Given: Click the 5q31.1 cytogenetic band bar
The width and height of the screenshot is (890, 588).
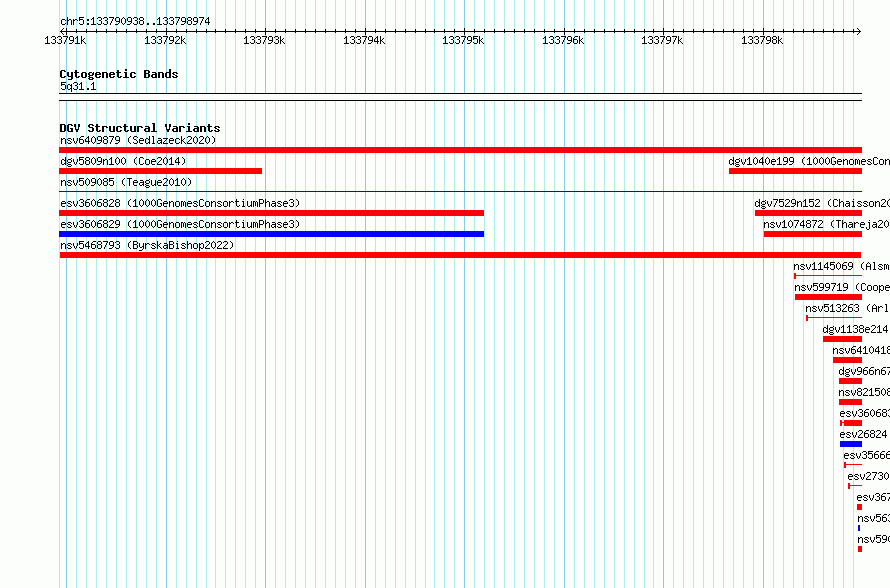Looking at the screenshot, I should (x=460, y=97).
